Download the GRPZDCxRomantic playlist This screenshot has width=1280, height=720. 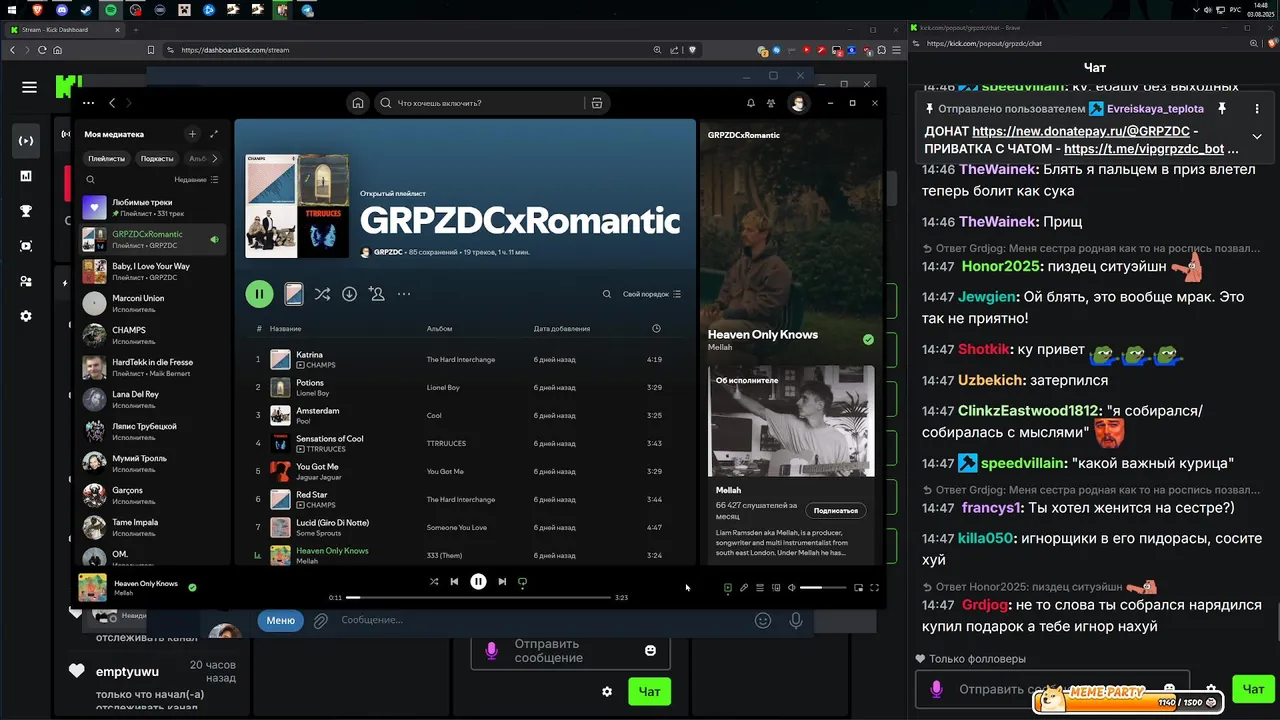point(349,294)
